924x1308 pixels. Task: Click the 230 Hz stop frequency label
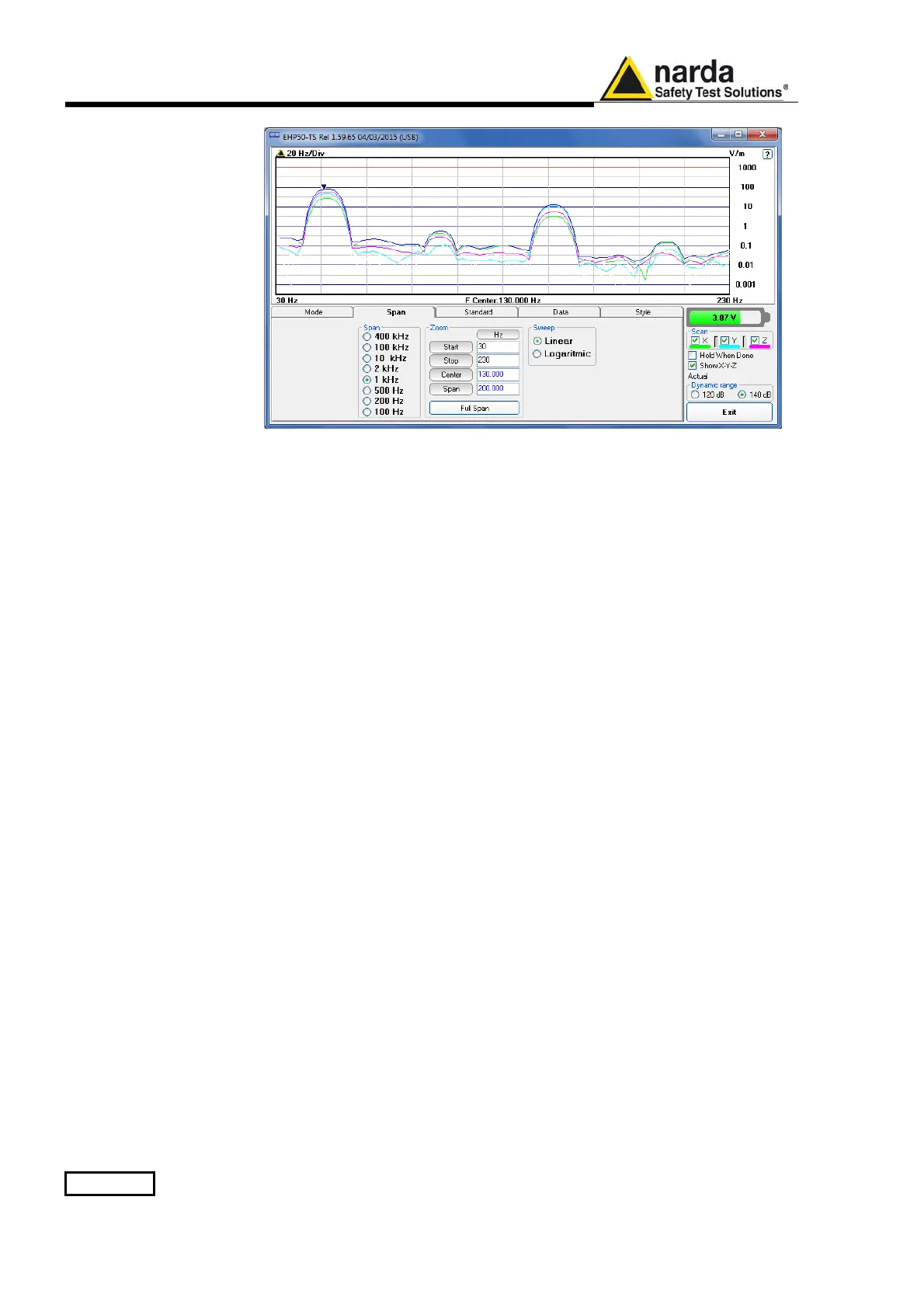click(x=730, y=301)
